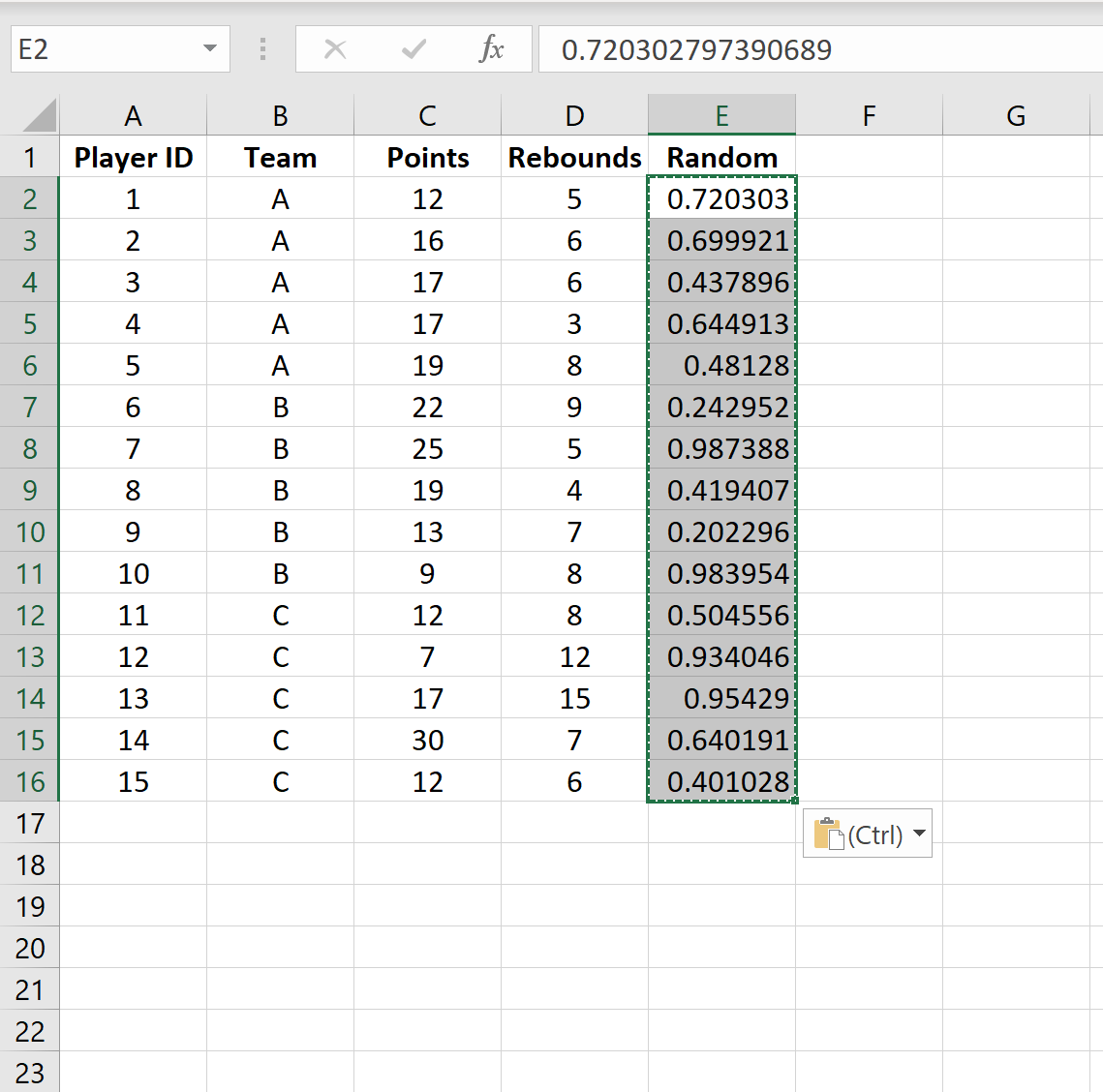This screenshot has width=1103, height=1092.
Task: Select row 16 header
Action: [x=30, y=781]
